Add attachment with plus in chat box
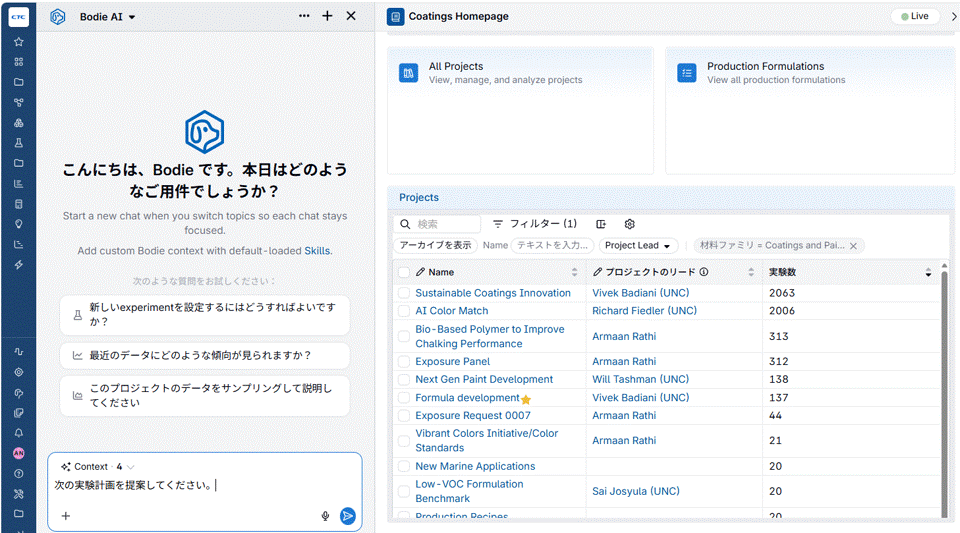 (66, 516)
